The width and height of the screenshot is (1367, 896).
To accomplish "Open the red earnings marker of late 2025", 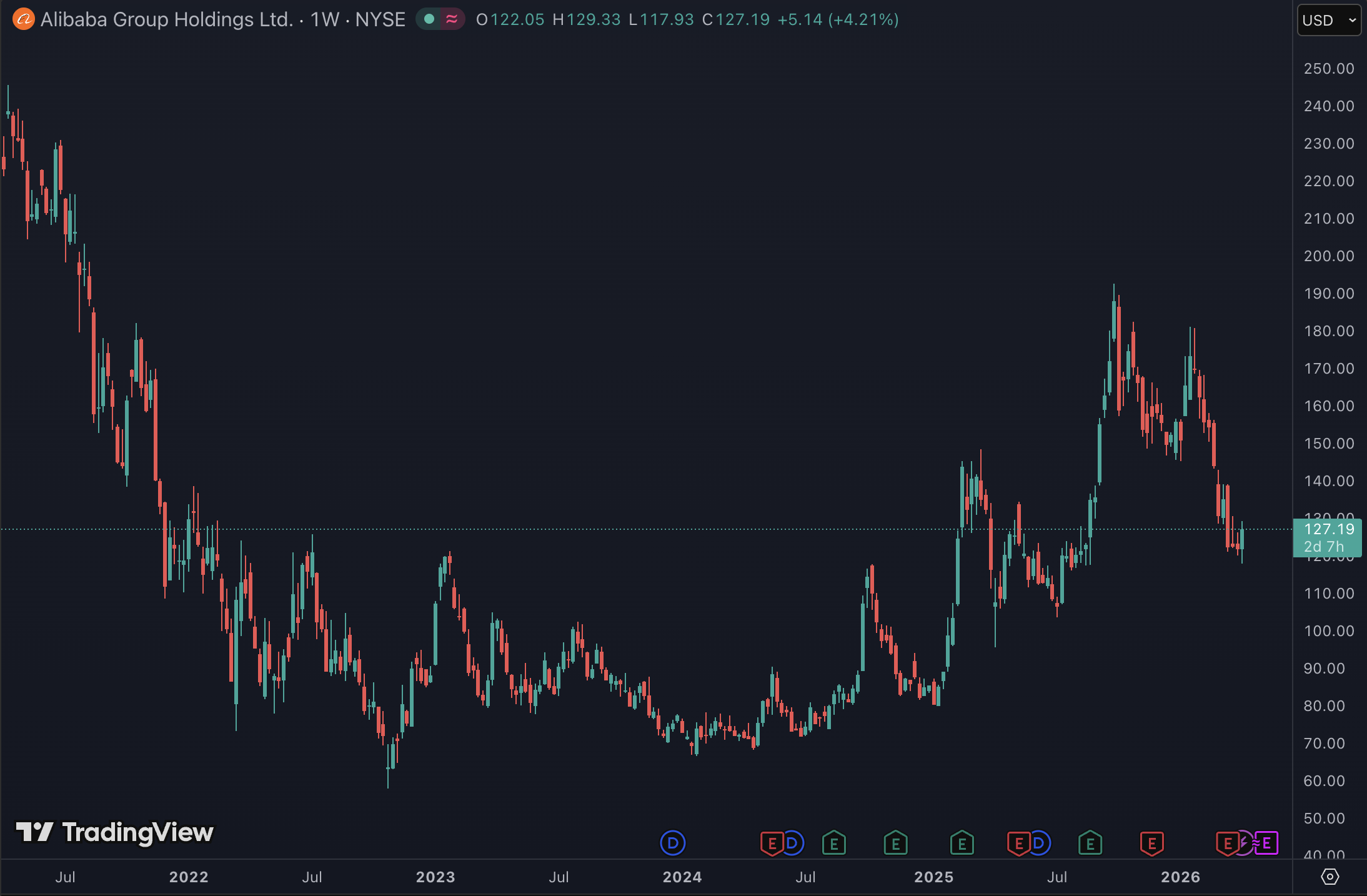I will coord(1152,844).
